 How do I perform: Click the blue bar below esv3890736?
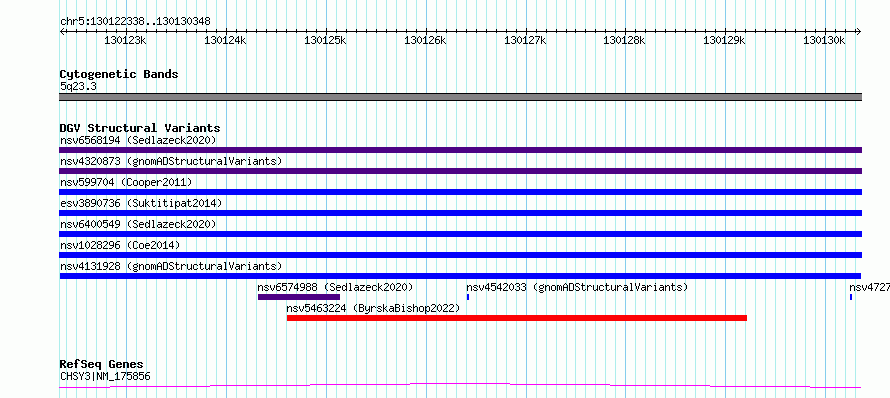coord(460,213)
